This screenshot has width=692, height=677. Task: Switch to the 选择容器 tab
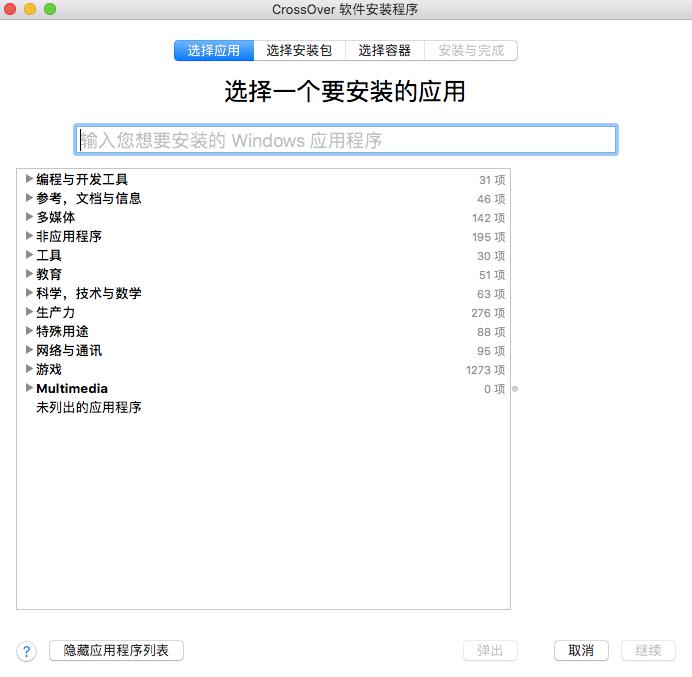click(385, 50)
